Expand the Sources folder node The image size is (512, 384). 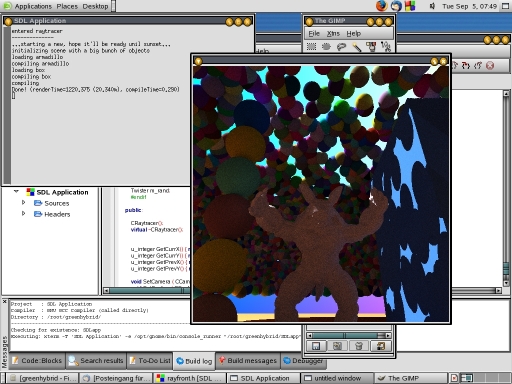[23, 203]
